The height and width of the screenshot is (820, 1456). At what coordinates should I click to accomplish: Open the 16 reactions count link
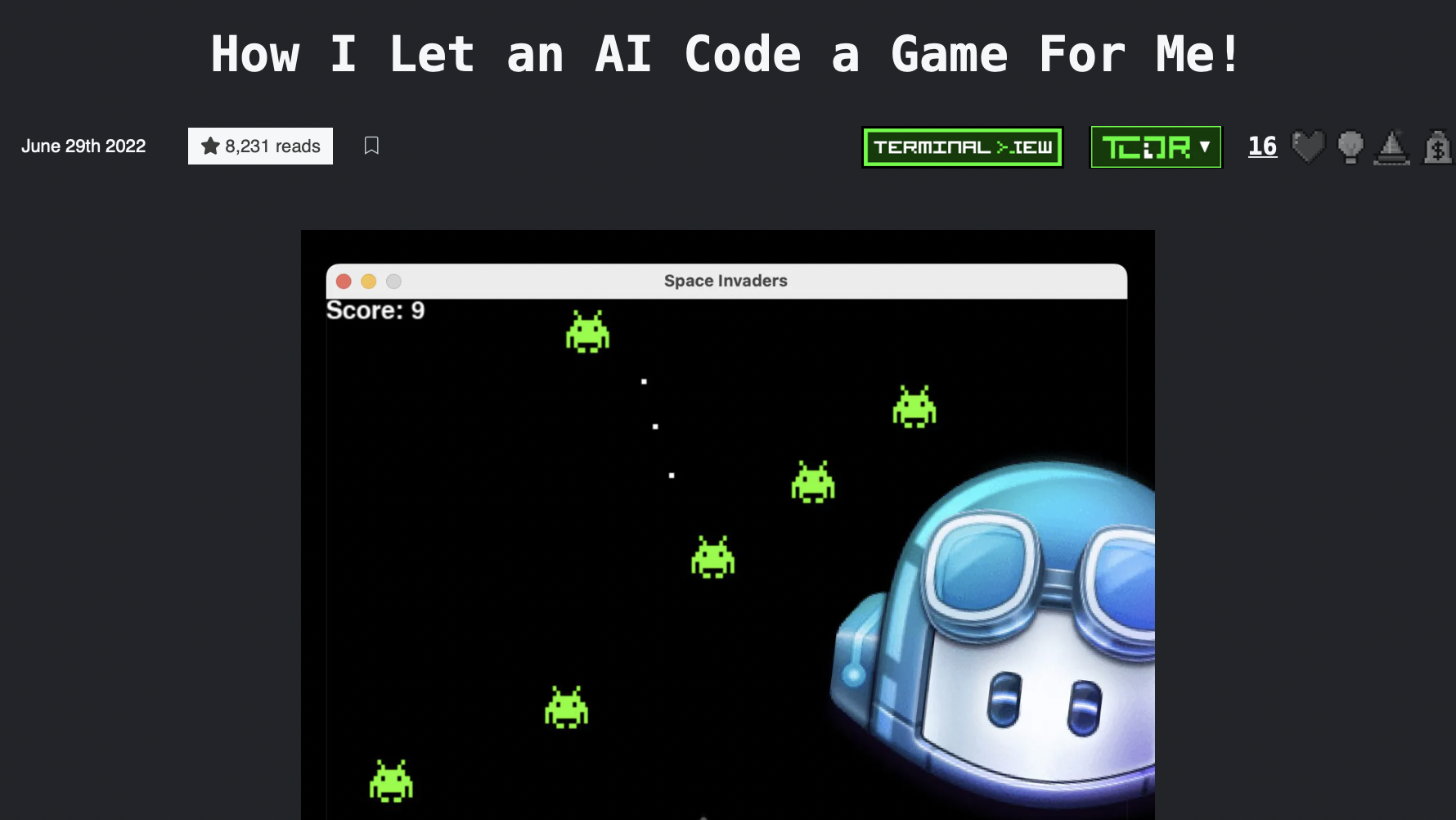tap(1262, 146)
